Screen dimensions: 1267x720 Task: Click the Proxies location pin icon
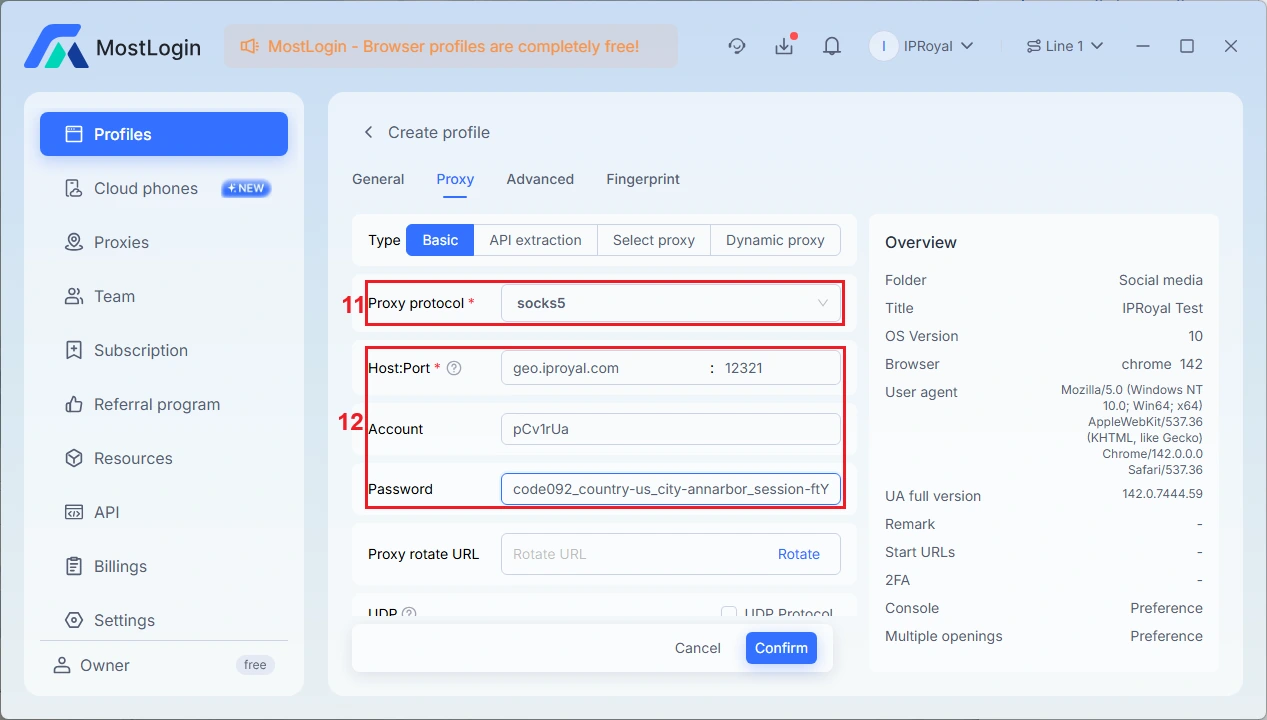(x=74, y=242)
